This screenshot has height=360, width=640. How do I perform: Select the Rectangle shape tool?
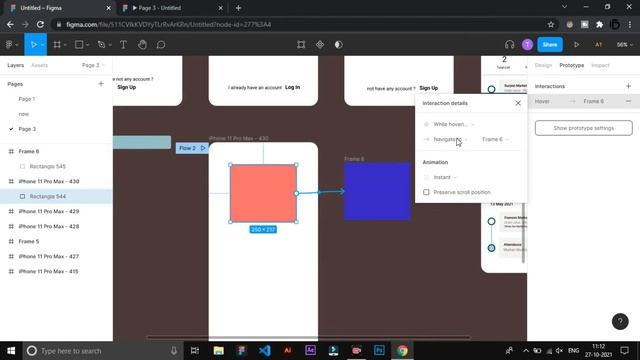[79, 44]
